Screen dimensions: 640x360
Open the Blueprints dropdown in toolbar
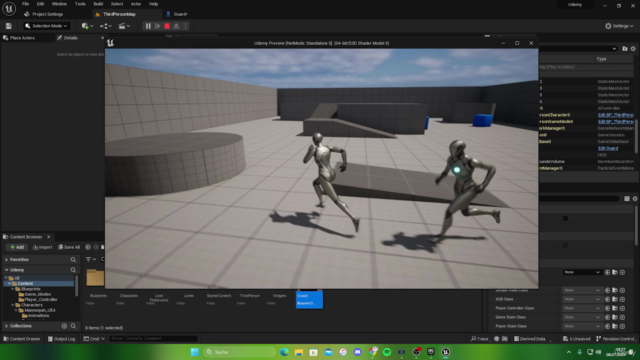pyautogui.click(x=105, y=26)
